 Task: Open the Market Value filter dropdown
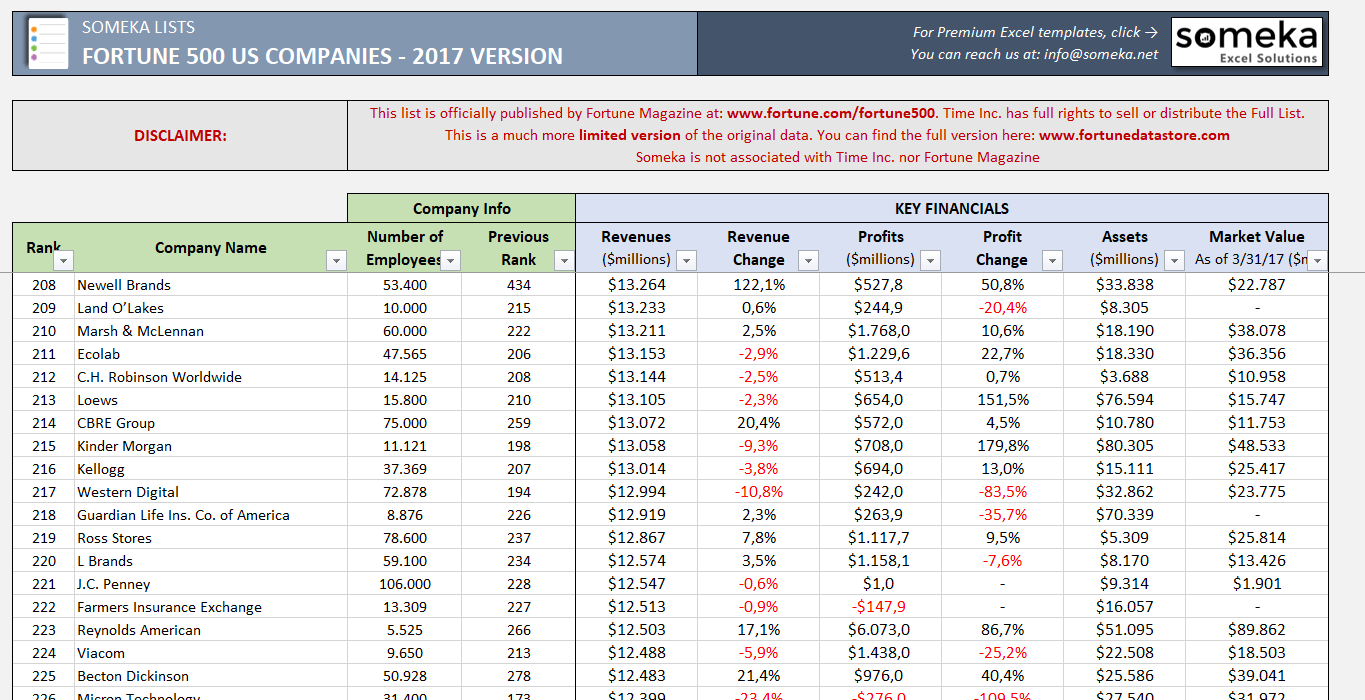click(x=1318, y=260)
